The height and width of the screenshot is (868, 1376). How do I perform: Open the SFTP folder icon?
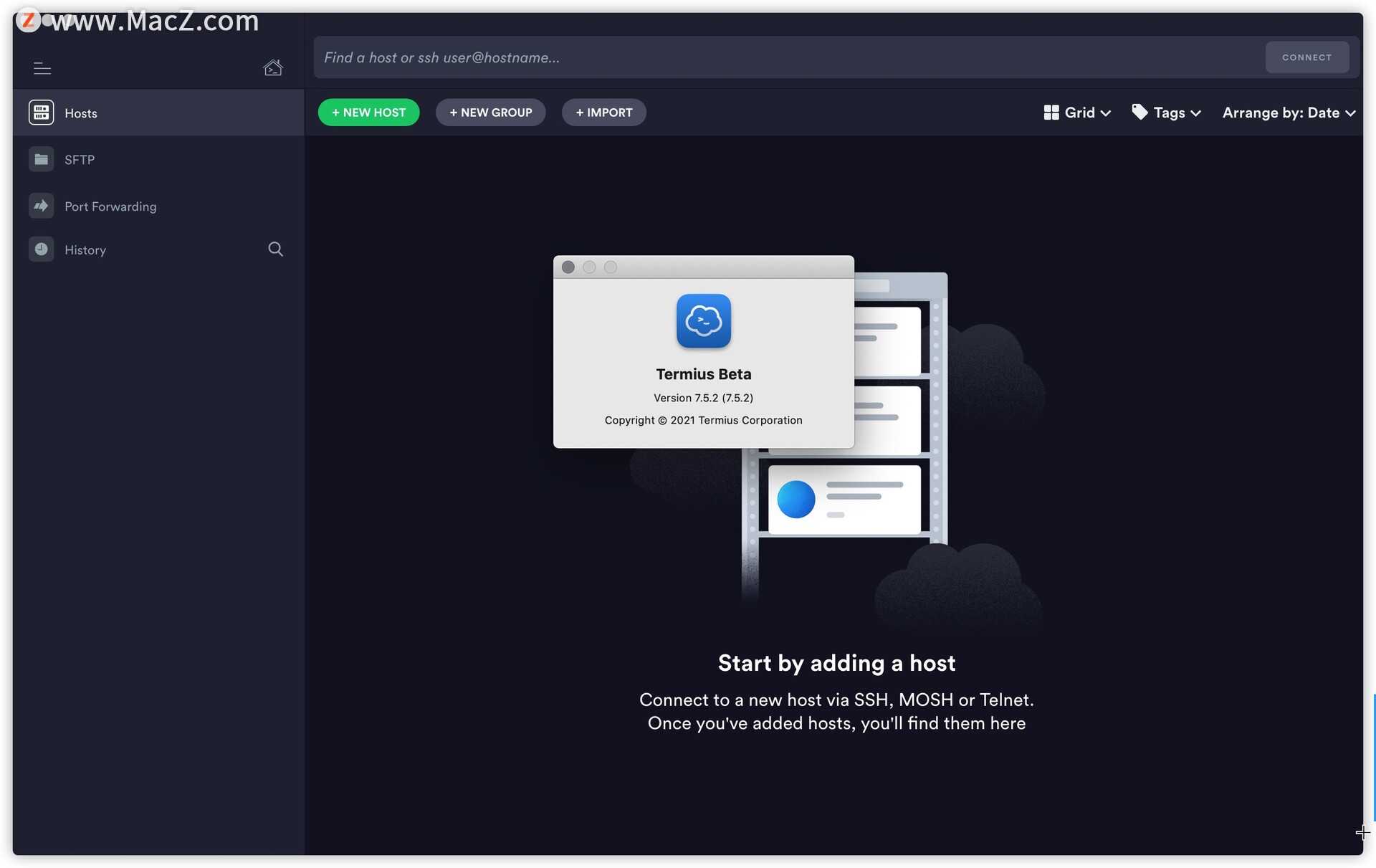tap(41, 159)
